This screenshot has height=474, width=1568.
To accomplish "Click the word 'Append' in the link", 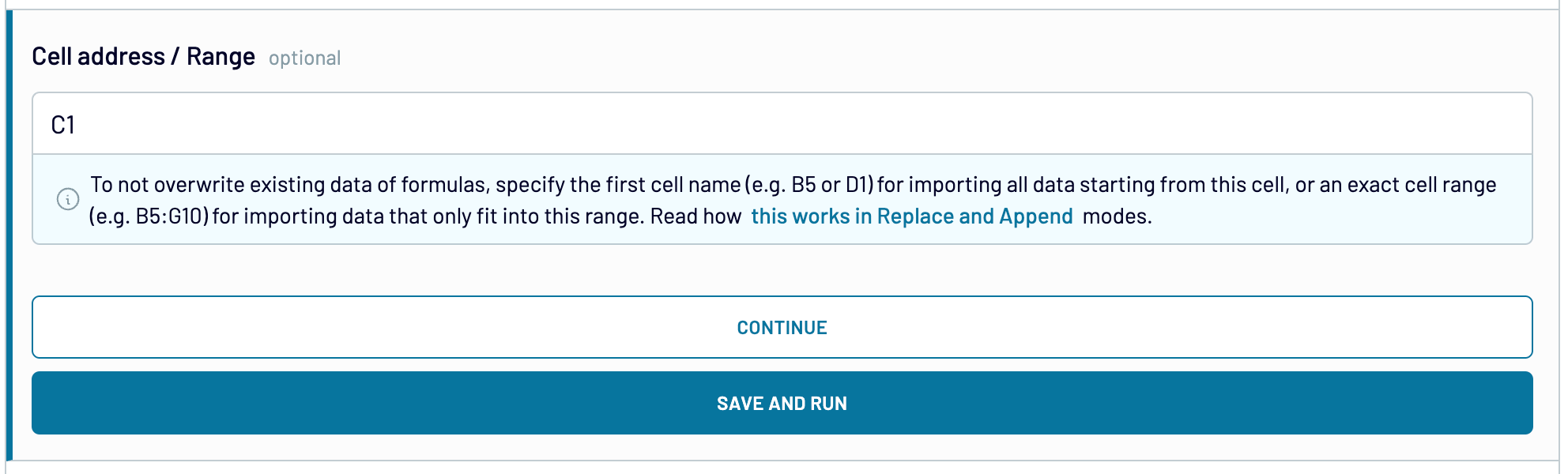I will (1035, 216).
